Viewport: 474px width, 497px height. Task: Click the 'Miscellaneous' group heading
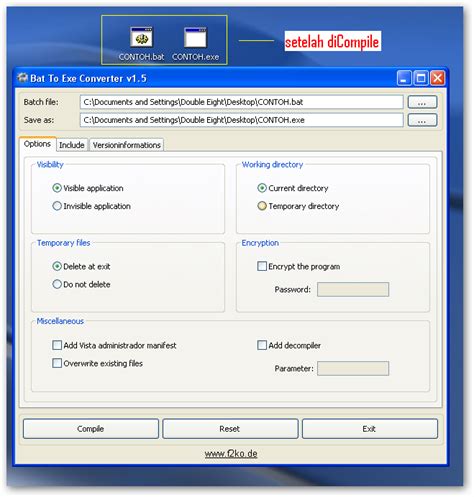(60, 321)
